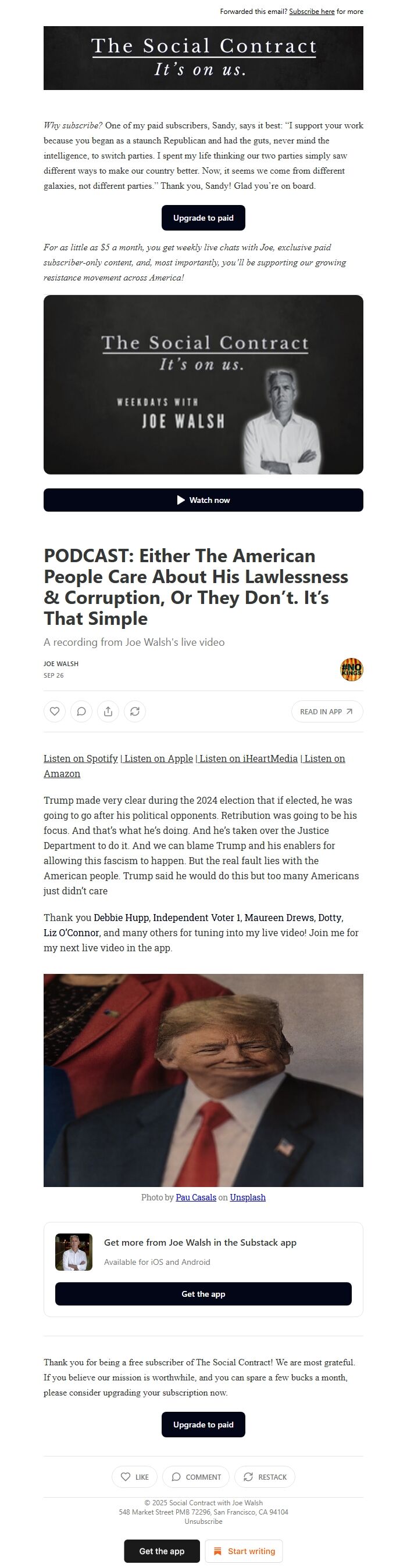The width and height of the screenshot is (407, 1568).
Task: Open the Listen on Spotify link
Action: [x=80, y=758]
